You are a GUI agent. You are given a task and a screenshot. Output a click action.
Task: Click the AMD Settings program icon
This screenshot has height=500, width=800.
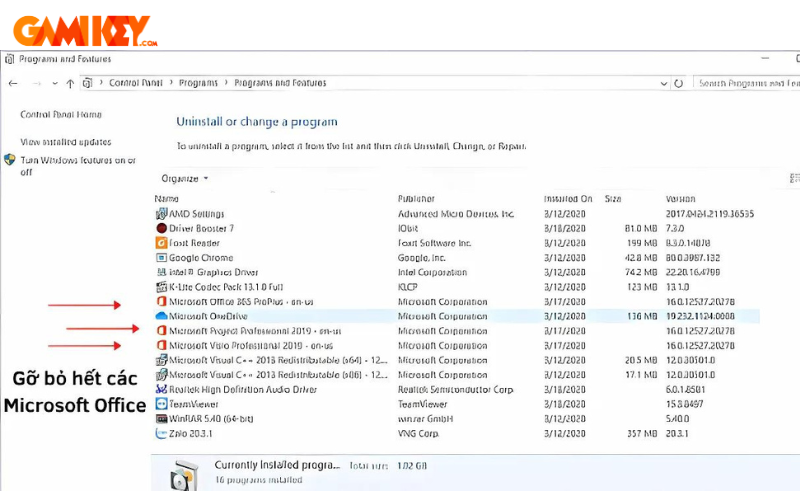coord(161,214)
